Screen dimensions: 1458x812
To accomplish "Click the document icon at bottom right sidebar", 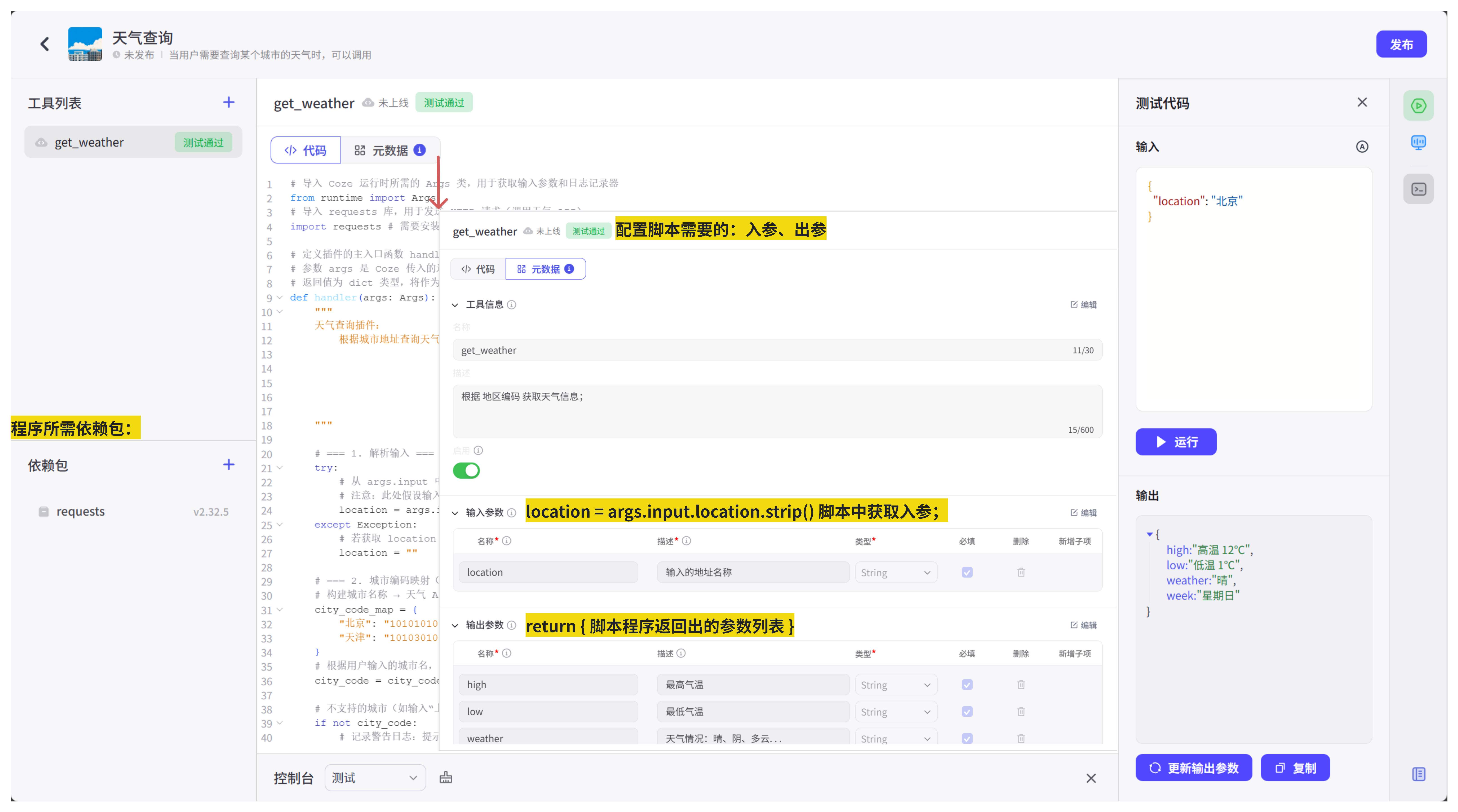I will tap(1418, 774).
